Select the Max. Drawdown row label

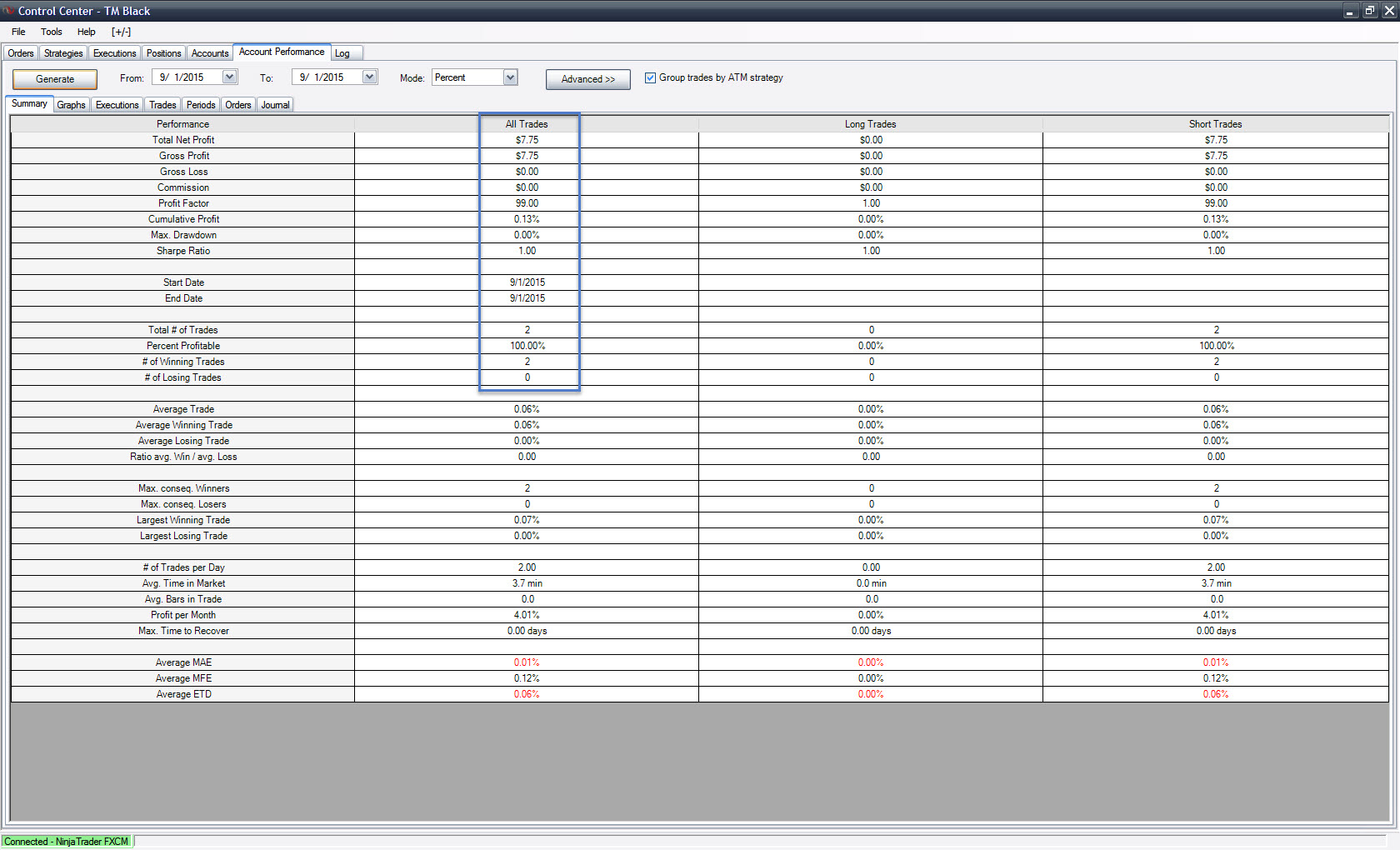tap(184, 235)
